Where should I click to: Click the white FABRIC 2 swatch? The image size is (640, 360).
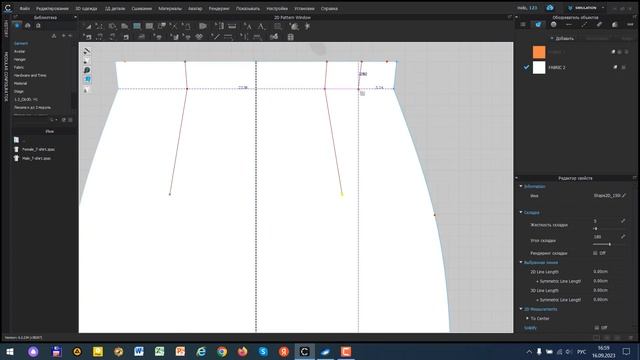(x=539, y=67)
